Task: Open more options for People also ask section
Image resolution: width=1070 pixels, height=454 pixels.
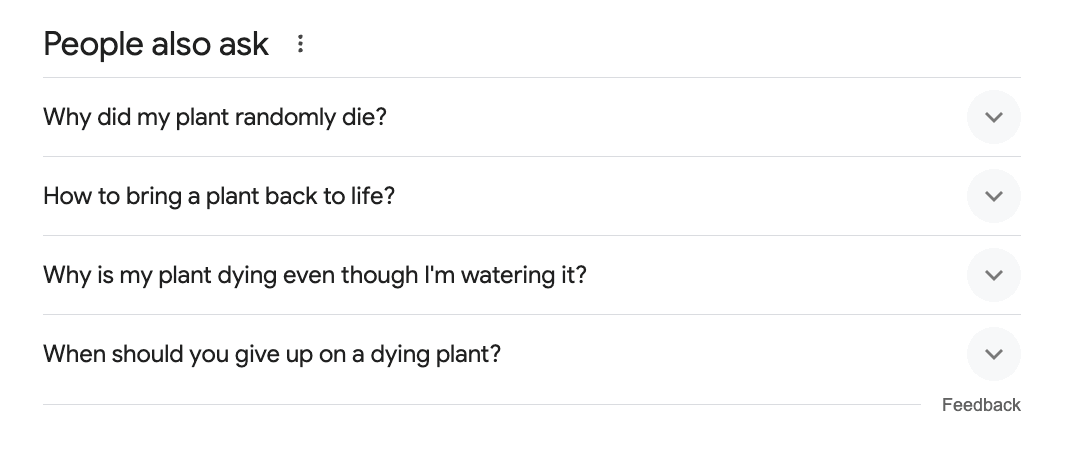Action: 300,44
